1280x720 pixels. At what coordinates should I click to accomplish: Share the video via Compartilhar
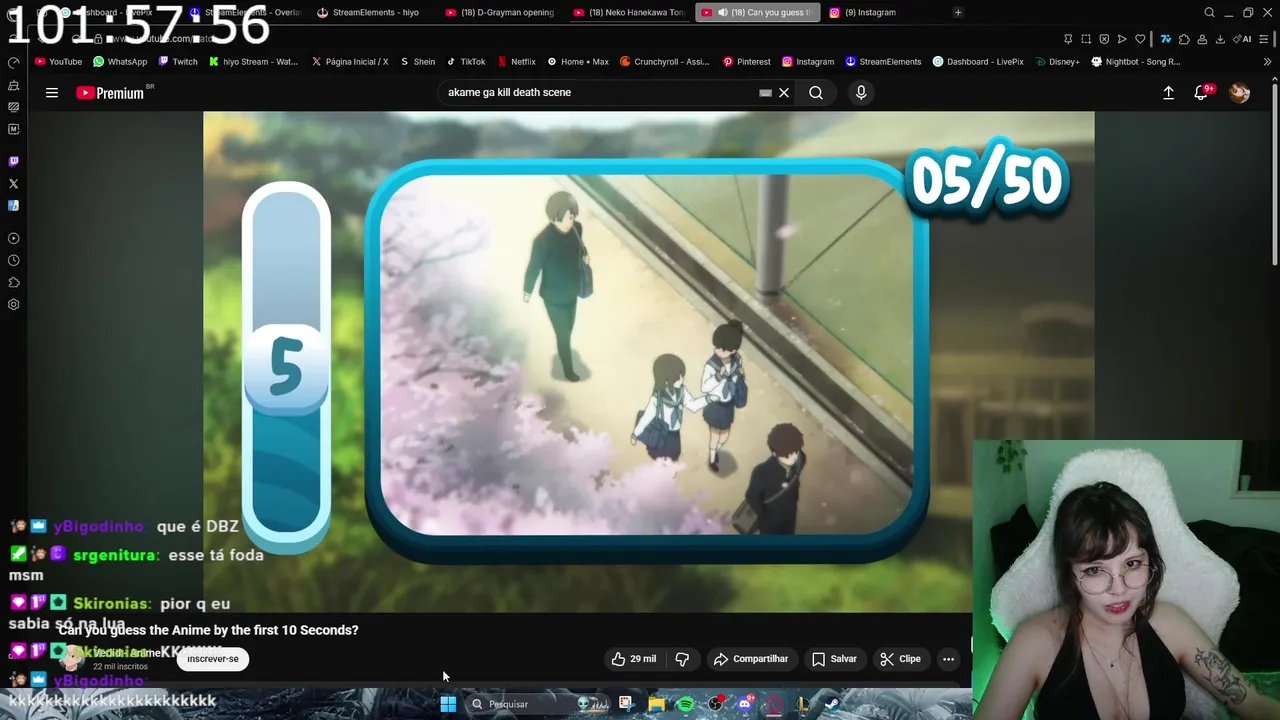(x=751, y=659)
